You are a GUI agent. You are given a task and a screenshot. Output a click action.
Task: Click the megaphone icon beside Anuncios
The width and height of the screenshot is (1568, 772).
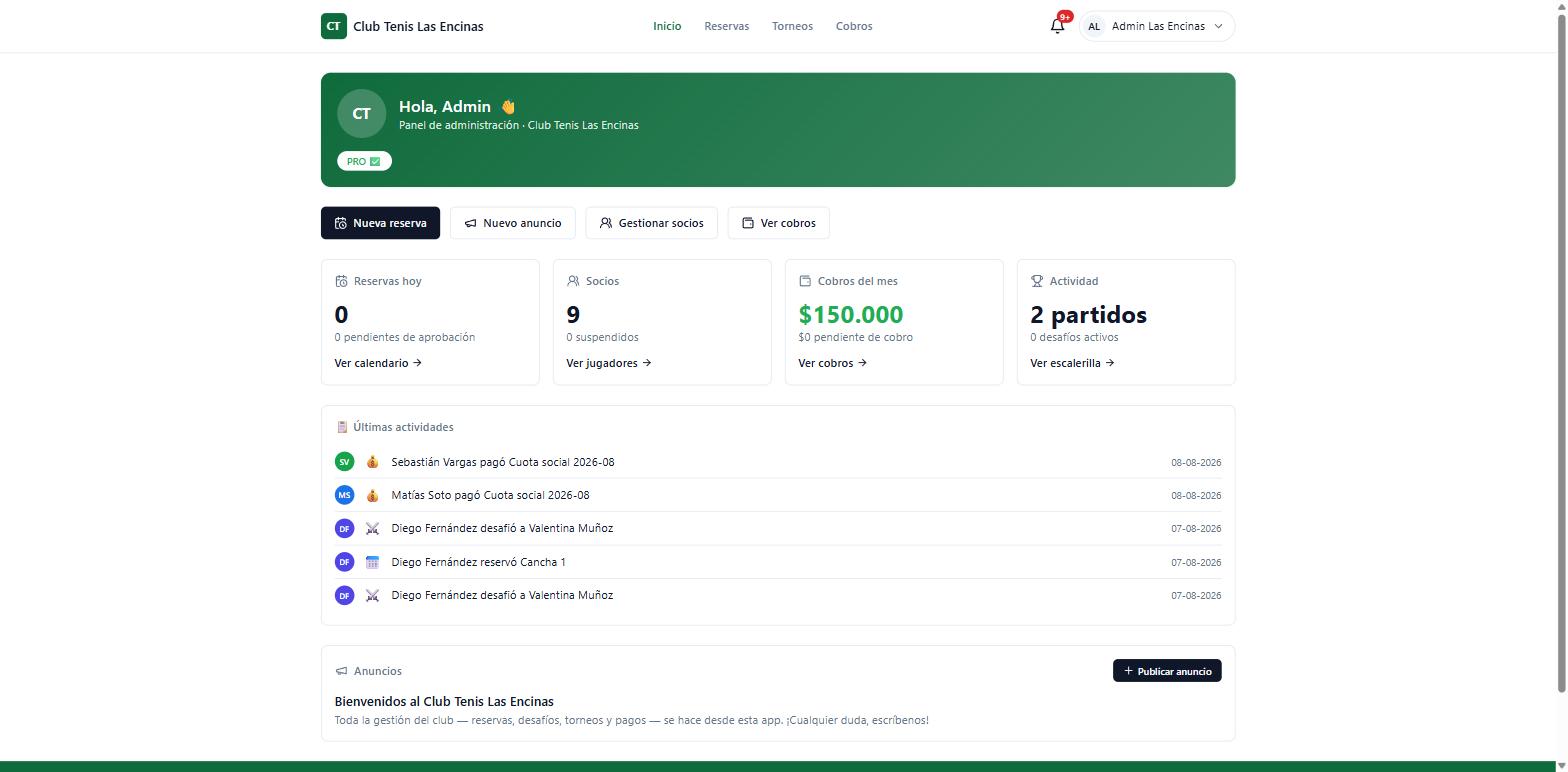(341, 671)
